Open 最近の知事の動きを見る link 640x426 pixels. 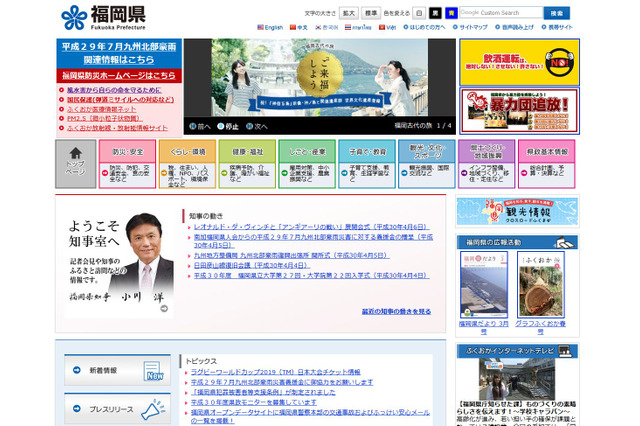click(396, 312)
